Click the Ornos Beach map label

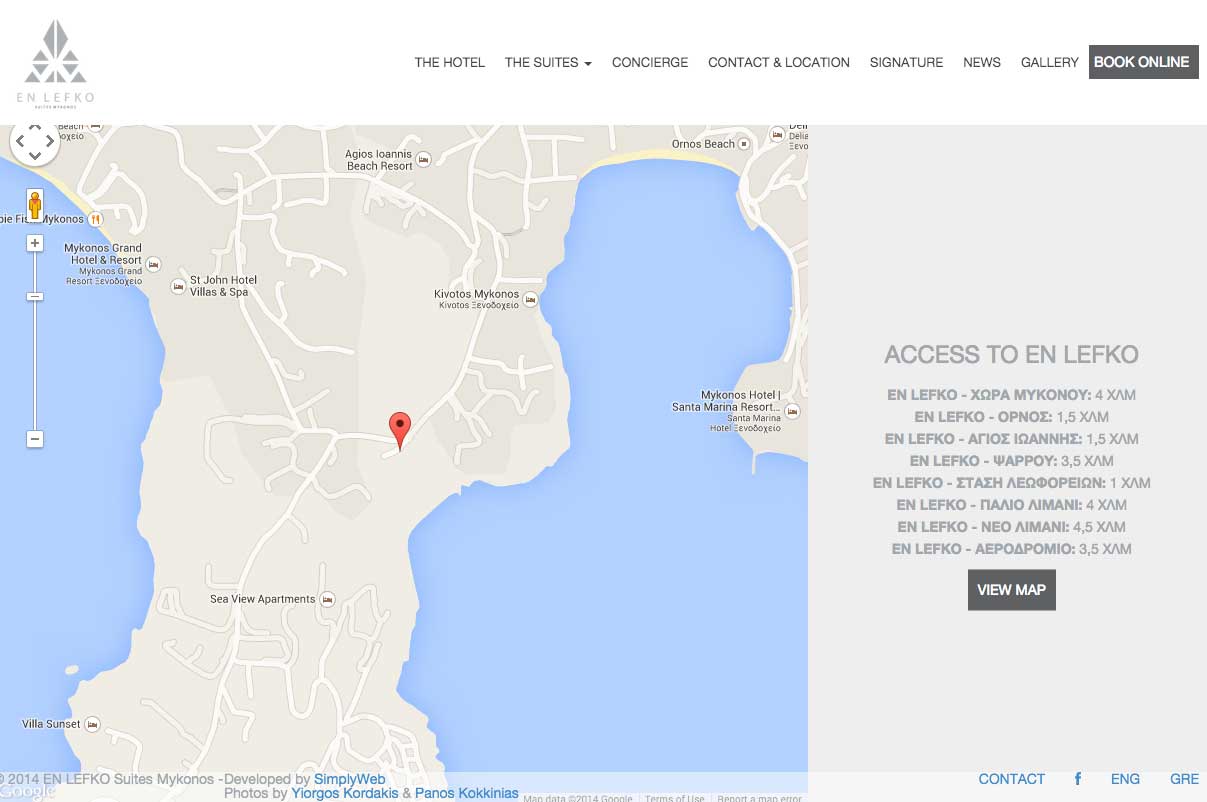(x=703, y=144)
